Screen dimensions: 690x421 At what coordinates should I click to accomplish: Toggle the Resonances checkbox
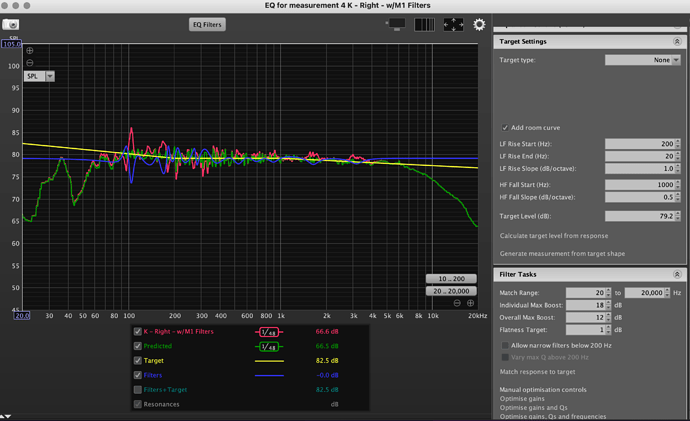(138, 404)
